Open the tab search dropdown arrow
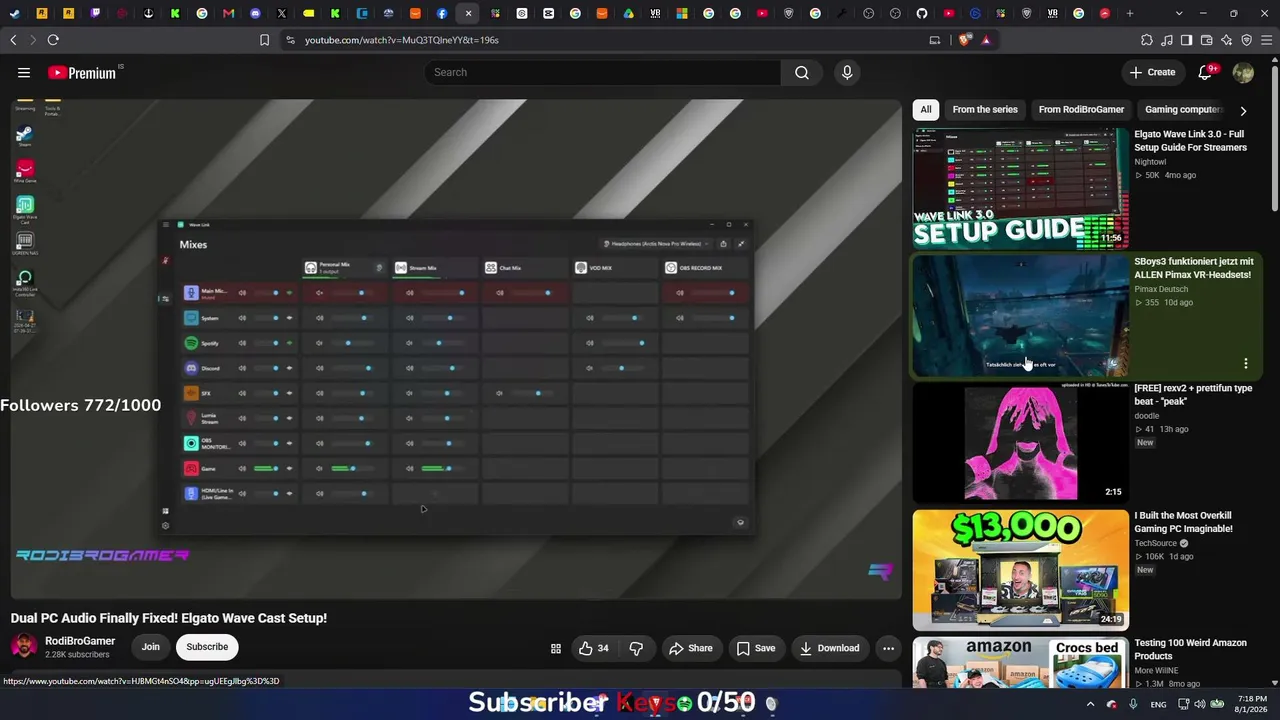Image resolution: width=1280 pixels, height=720 pixels. point(1179,13)
